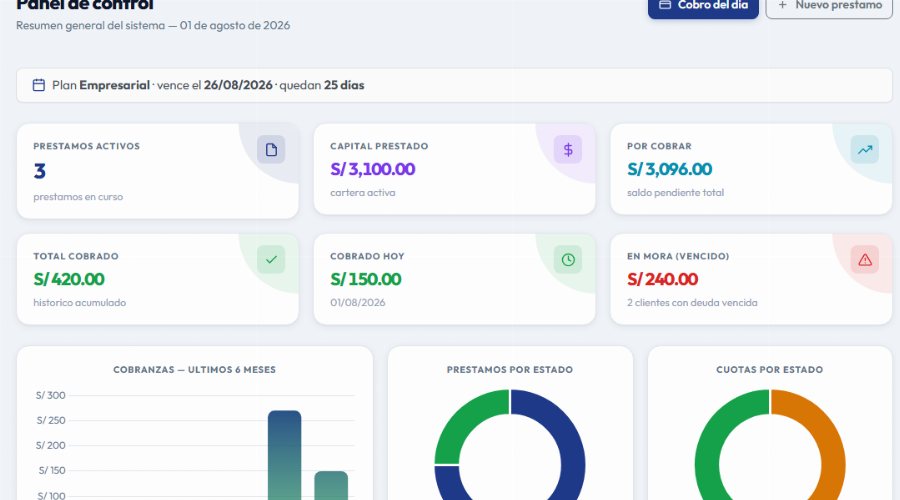Click the calendar icon in plan banner
This screenshot has width=900, height=500.
(x=38, y=85)
